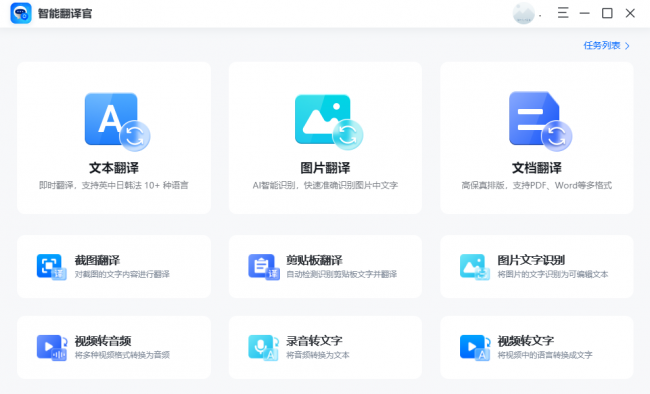Viewport: 650px width, 394px height.
Task: Click description 将音频转换为文本
Action: pos(318,355)
